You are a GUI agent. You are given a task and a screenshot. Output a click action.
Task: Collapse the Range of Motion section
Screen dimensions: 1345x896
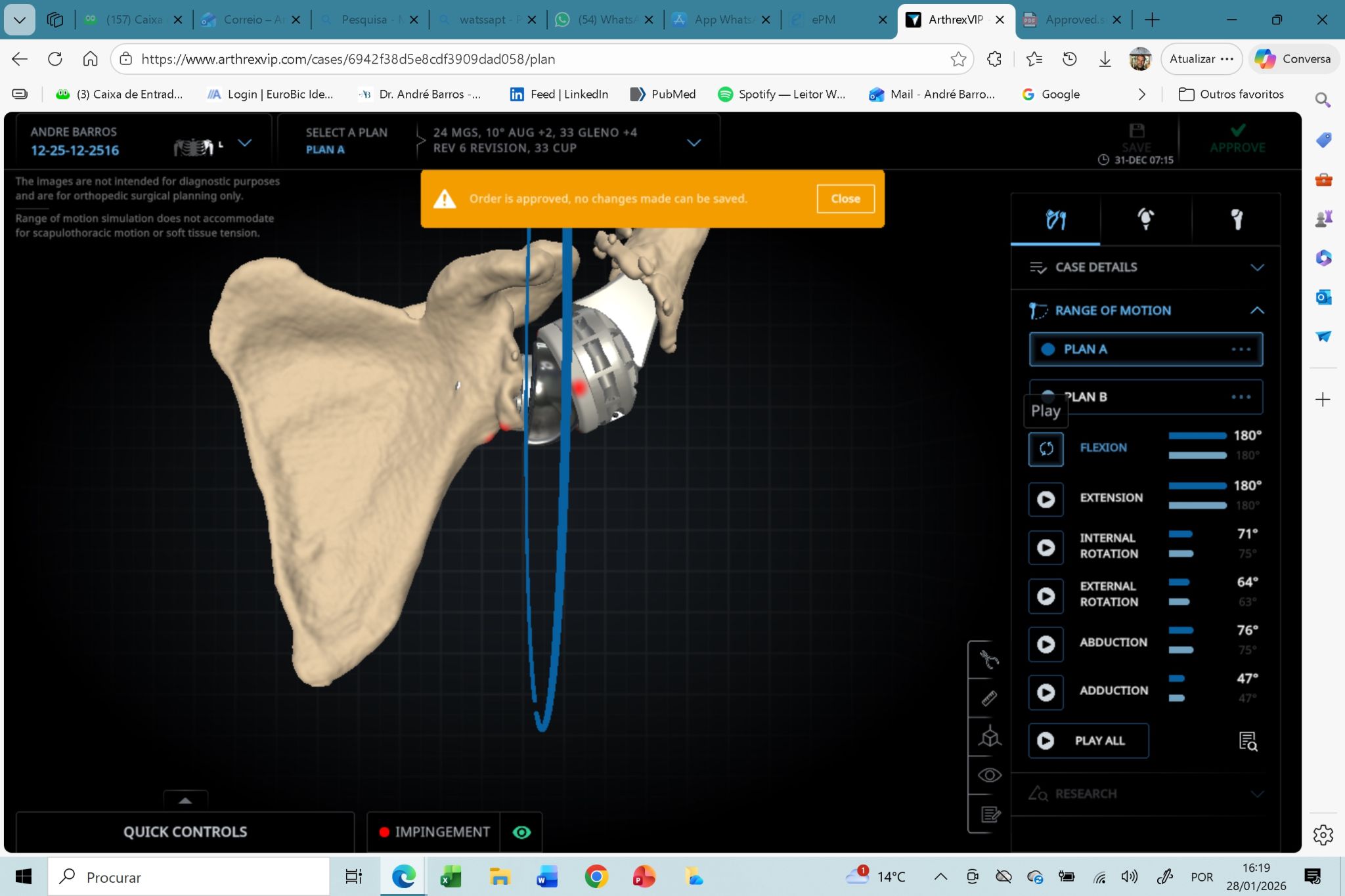tap(1256, 310)
